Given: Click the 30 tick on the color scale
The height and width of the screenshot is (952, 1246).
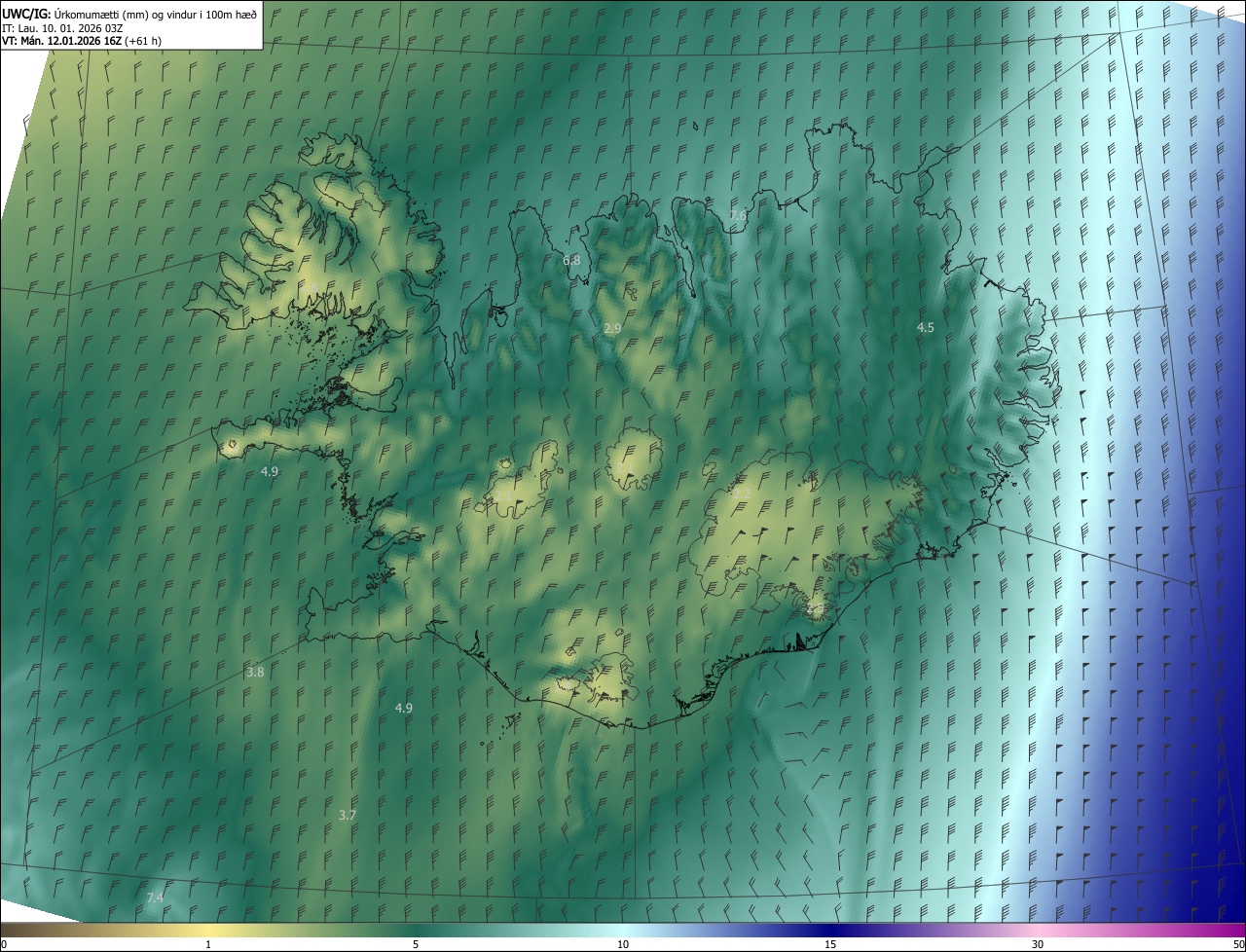Looking at the screenshot, I should point(1038,944).
